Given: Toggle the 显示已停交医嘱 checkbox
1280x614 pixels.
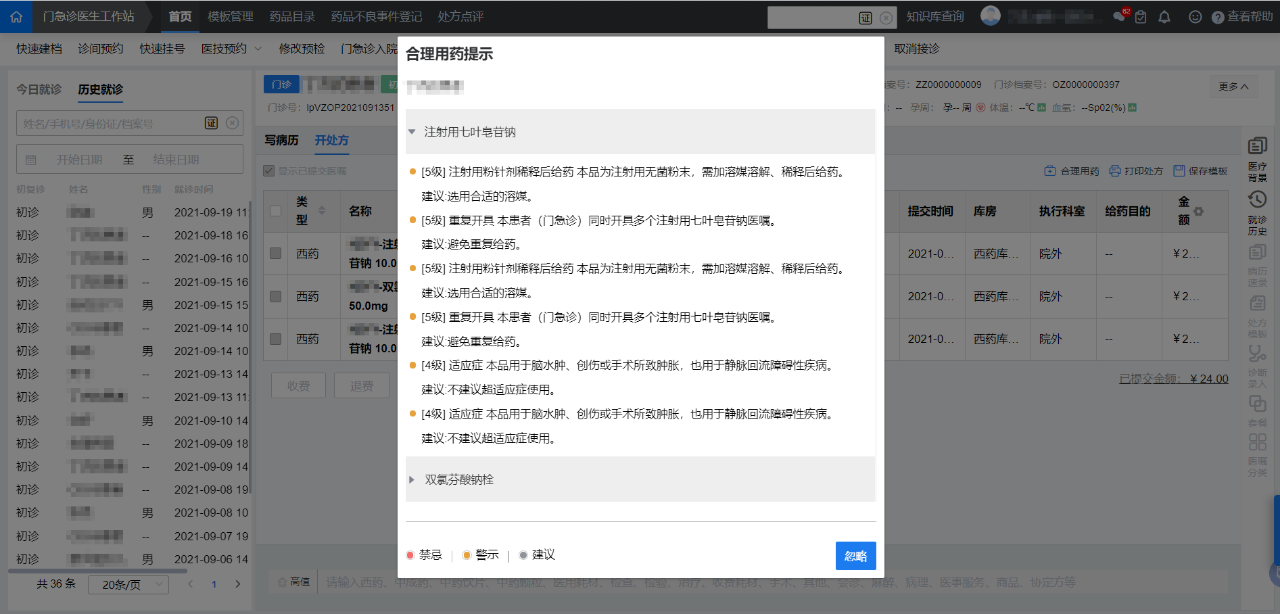Looking at the screenshot, I should coord(268,169).
